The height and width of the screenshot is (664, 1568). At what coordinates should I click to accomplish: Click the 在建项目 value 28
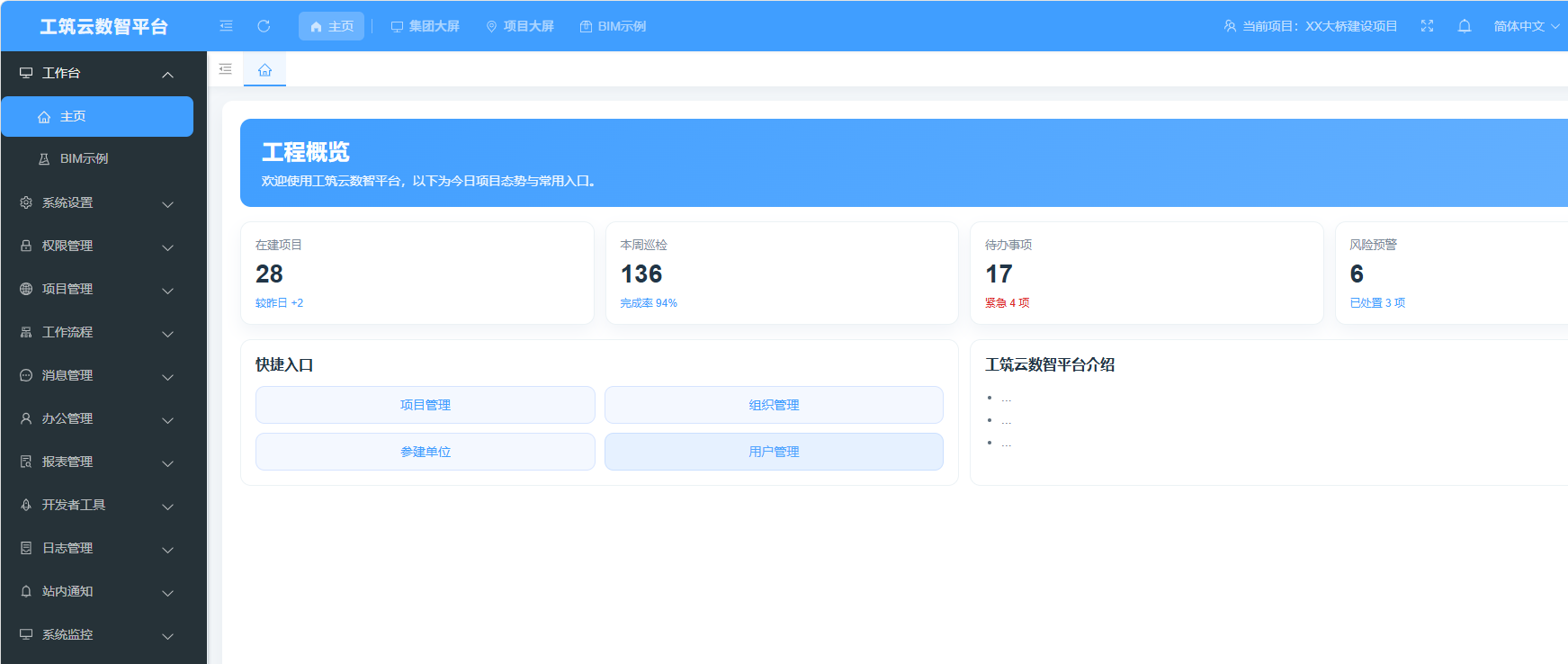tap(269, 274)
